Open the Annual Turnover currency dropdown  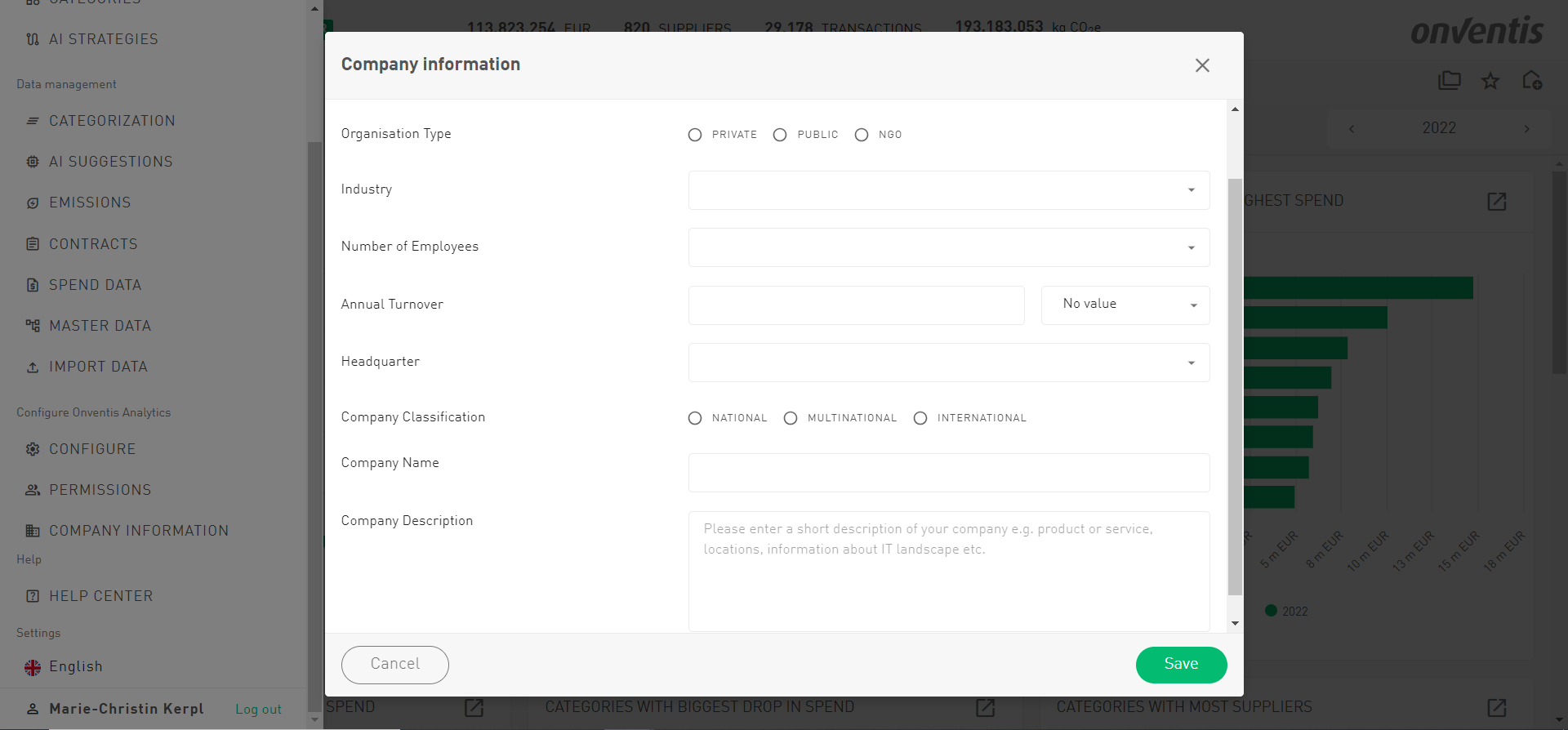coord(1125,305)
